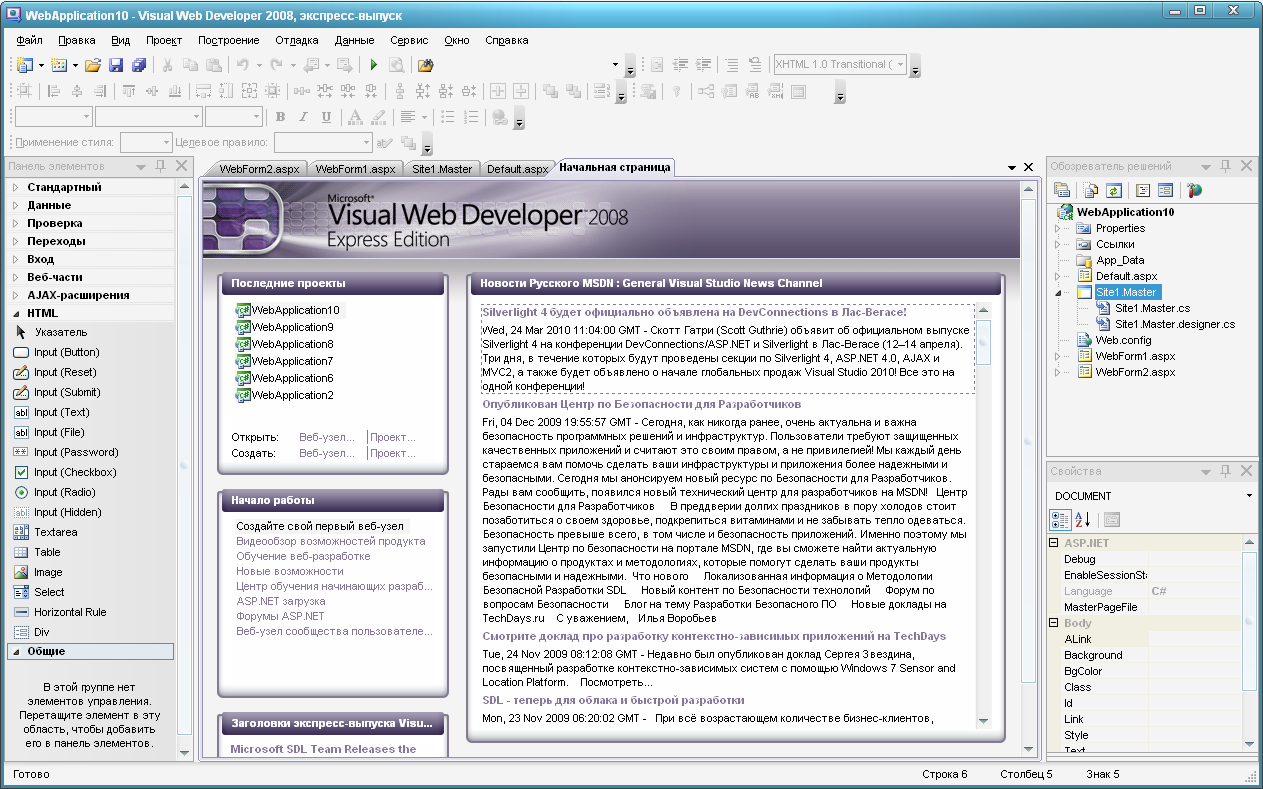Viewport: 1263px width, 789px height.
Task: Expand the Данные toolbox group
Action: [x=15, y=206]
